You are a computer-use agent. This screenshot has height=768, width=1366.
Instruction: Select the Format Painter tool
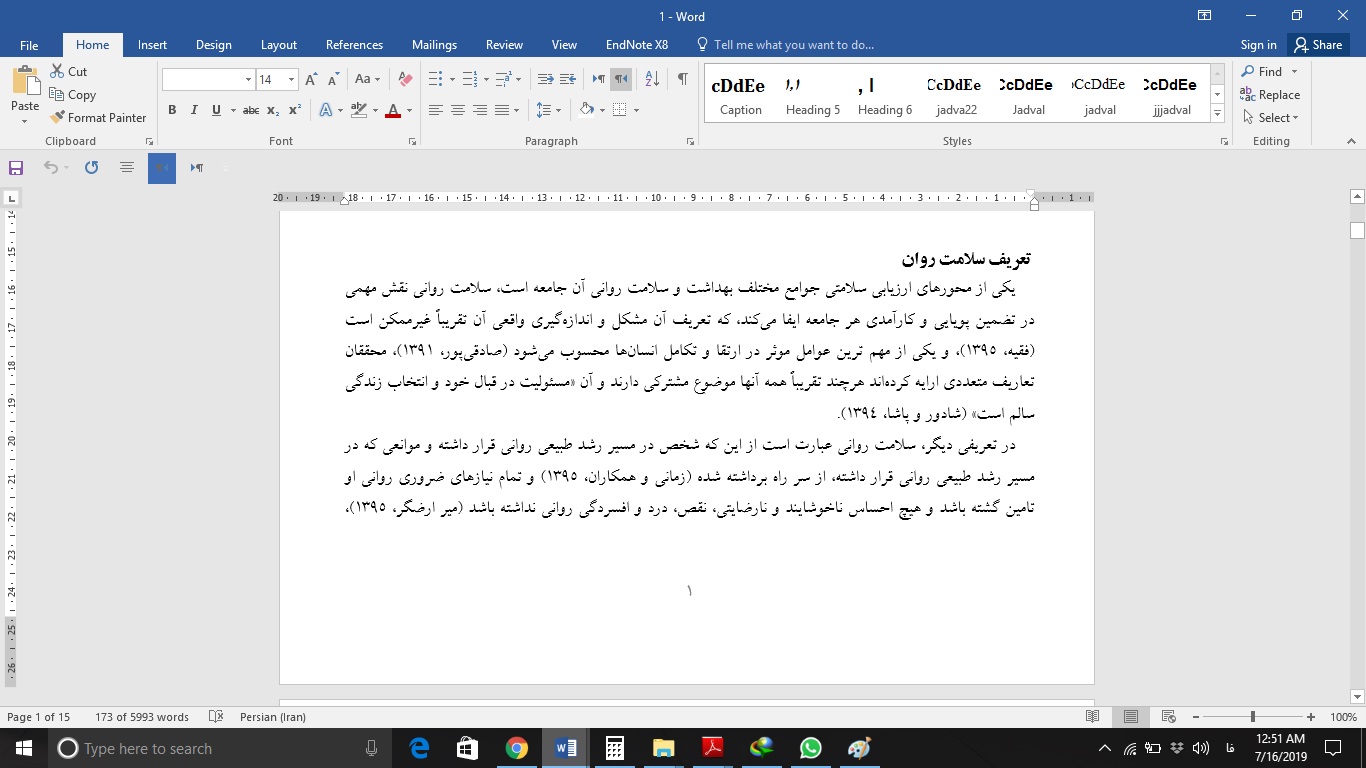98,117
